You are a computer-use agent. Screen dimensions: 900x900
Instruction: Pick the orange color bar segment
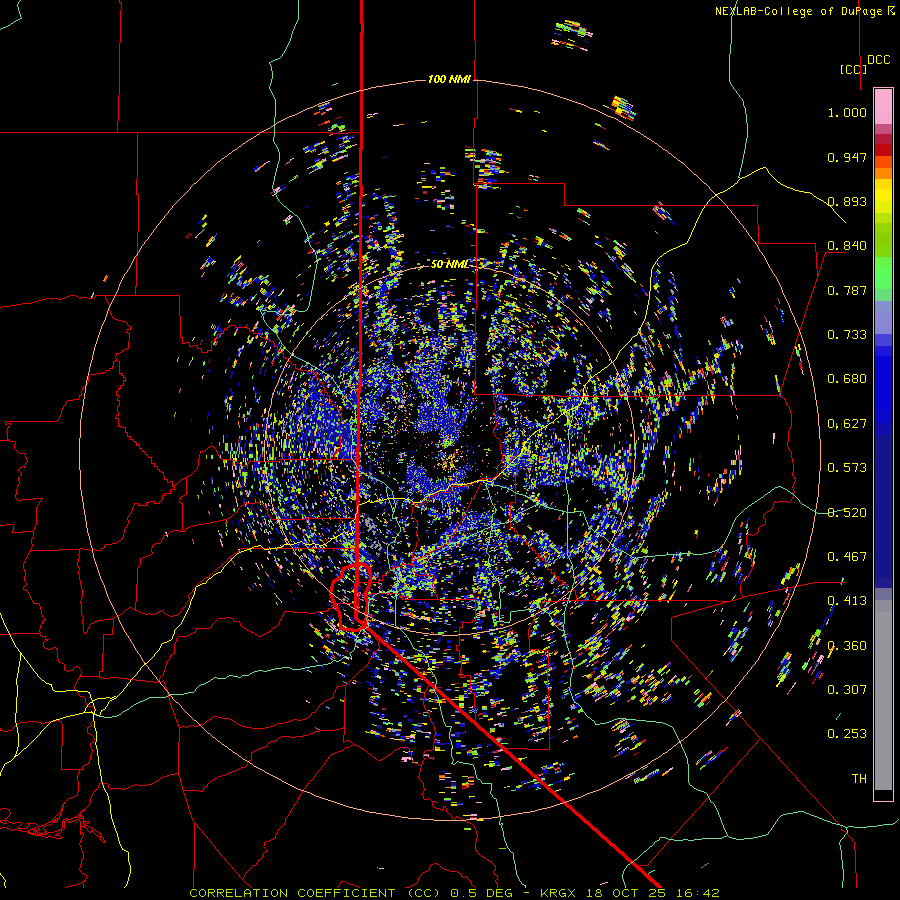(883, 173)
